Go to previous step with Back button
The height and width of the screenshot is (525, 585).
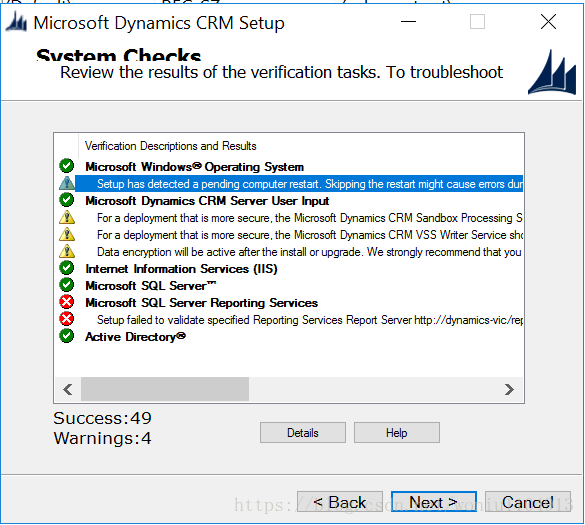(340, 502)
